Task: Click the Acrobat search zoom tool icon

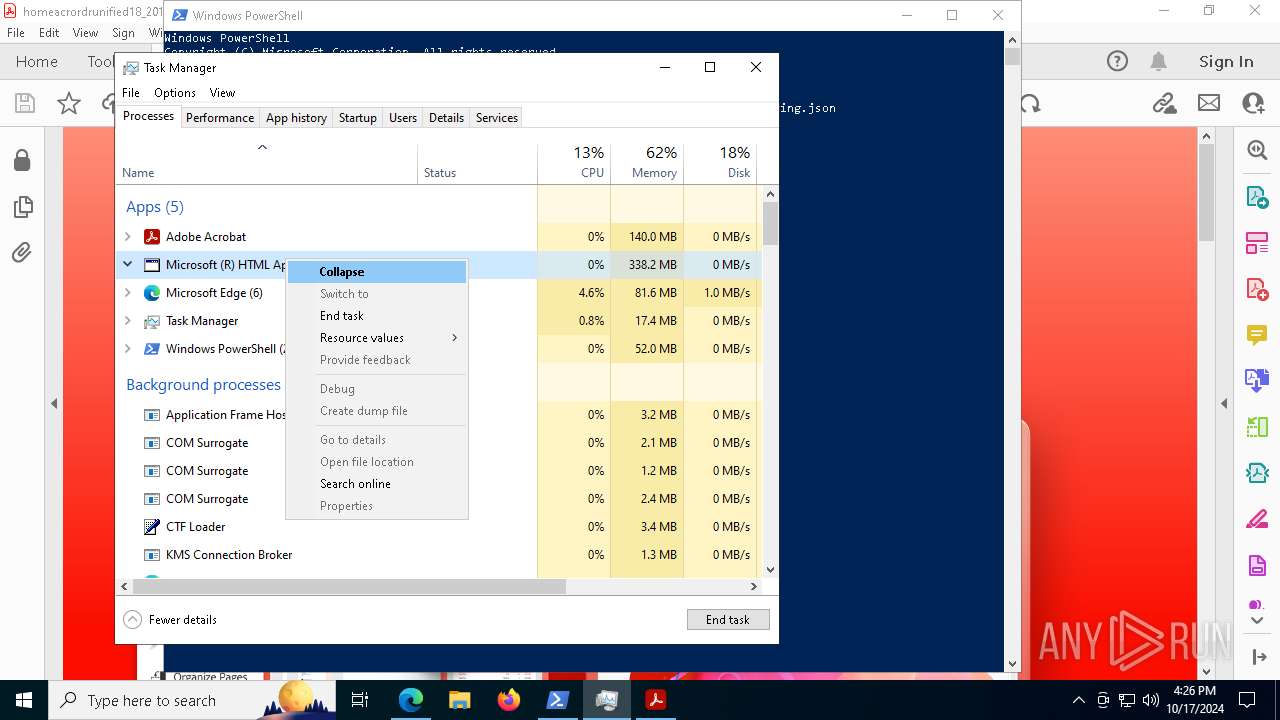Action: (1257, 150)
